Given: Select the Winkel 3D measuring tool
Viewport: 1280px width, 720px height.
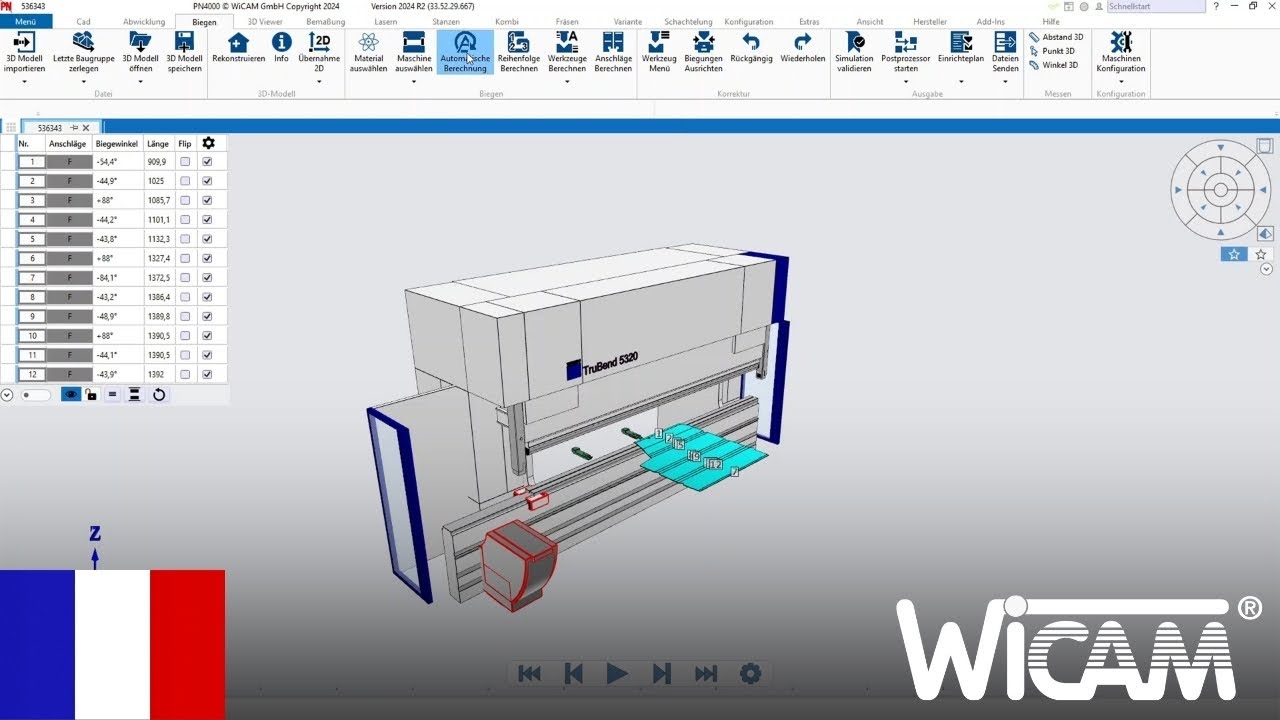Looking at the screenshot, I should pyautogui.click(x=1054, y=65).
